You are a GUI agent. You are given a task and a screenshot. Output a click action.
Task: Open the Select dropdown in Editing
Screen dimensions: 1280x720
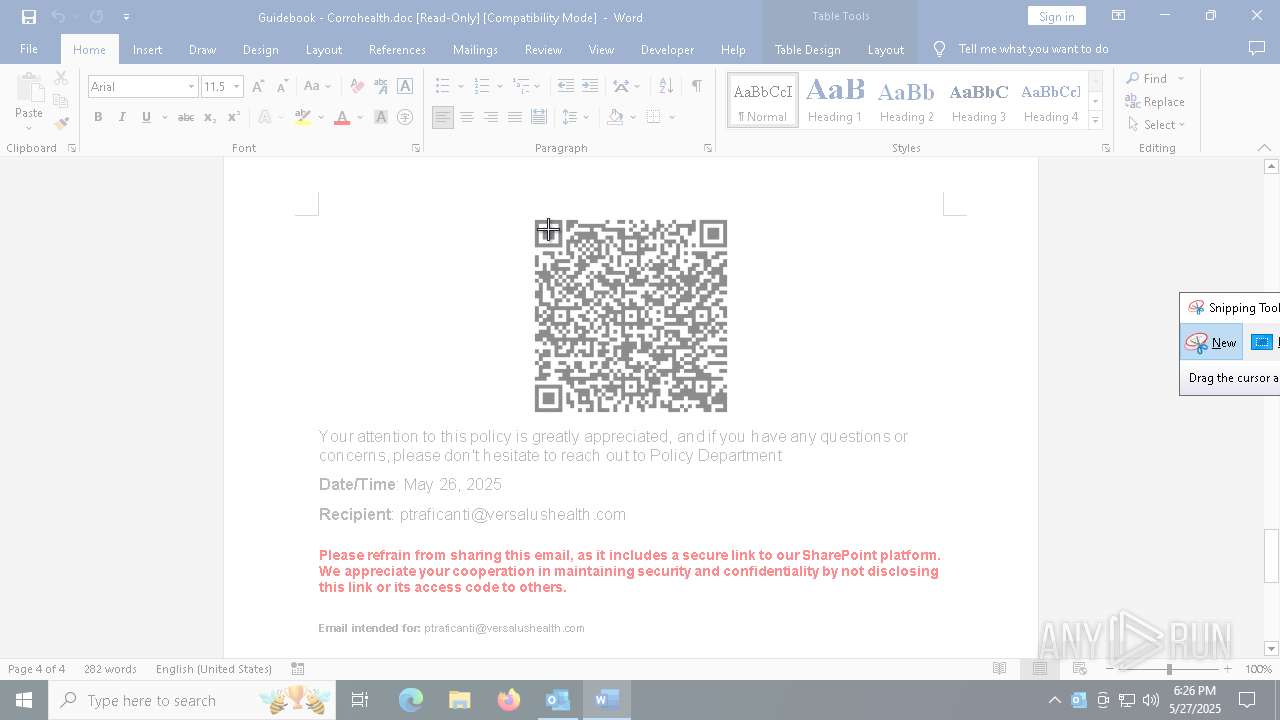point(1157,125)
